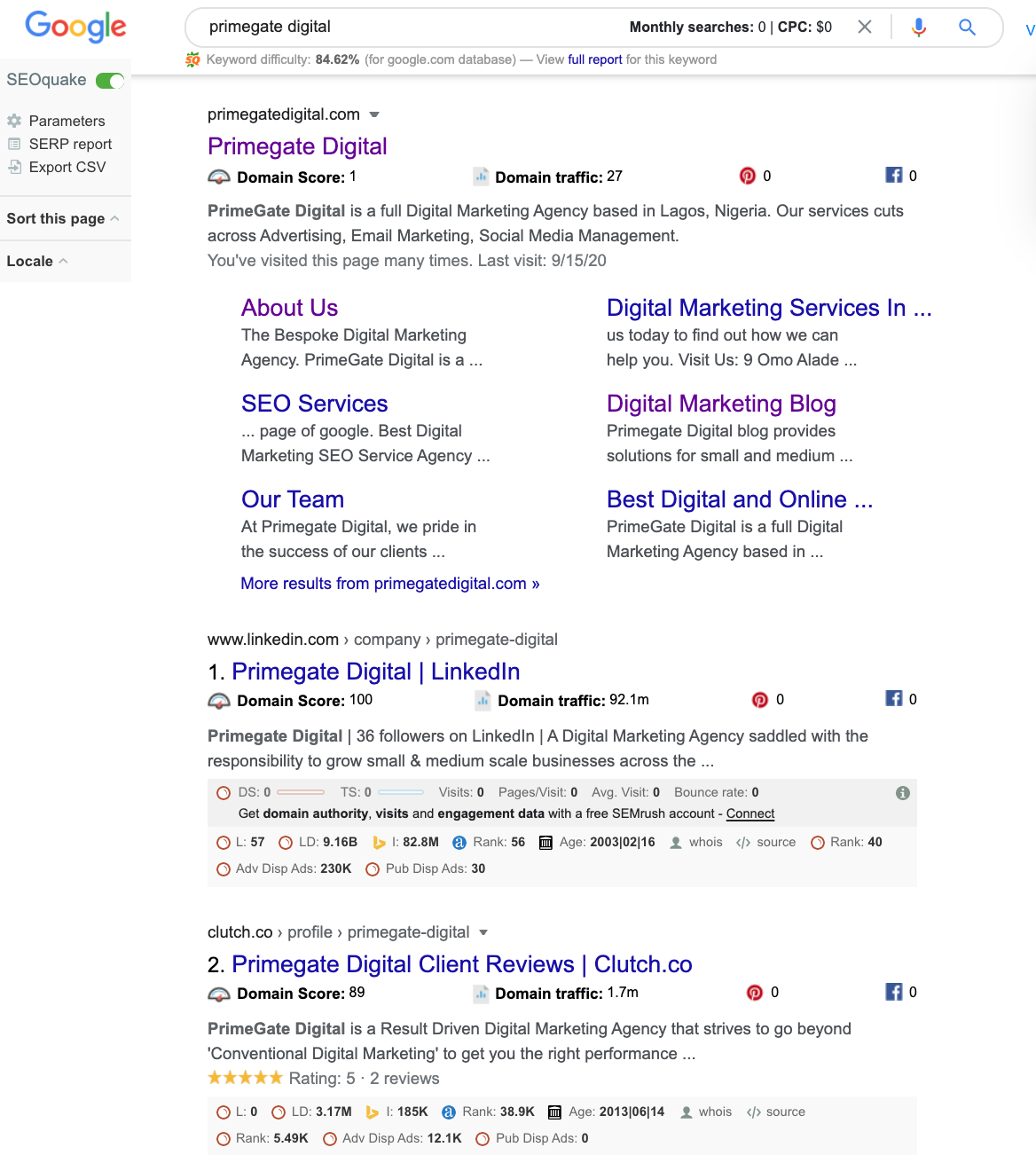Click source link in Clutch.co parameters

click(786, 1112)
